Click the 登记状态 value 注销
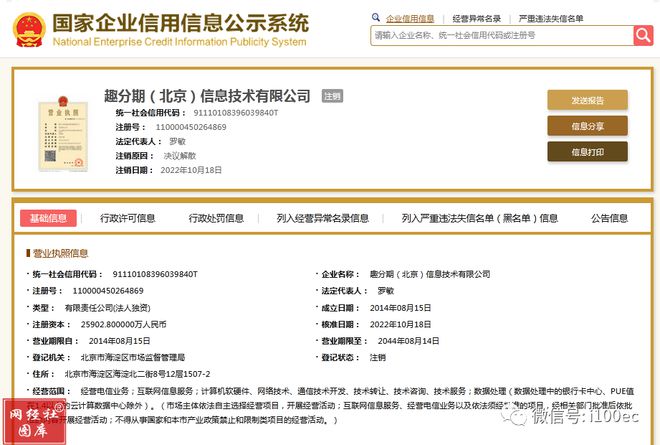This screenshot has height=445, width=660. tap(378, 357)
